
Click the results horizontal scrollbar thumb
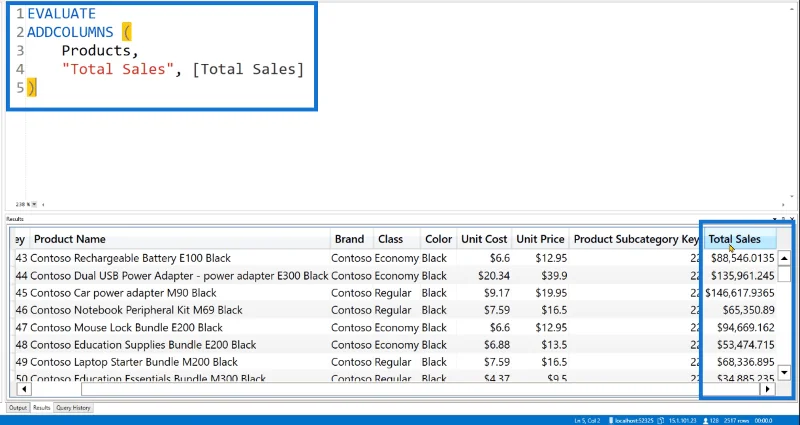pyautogui.click(x=421, y=389)
